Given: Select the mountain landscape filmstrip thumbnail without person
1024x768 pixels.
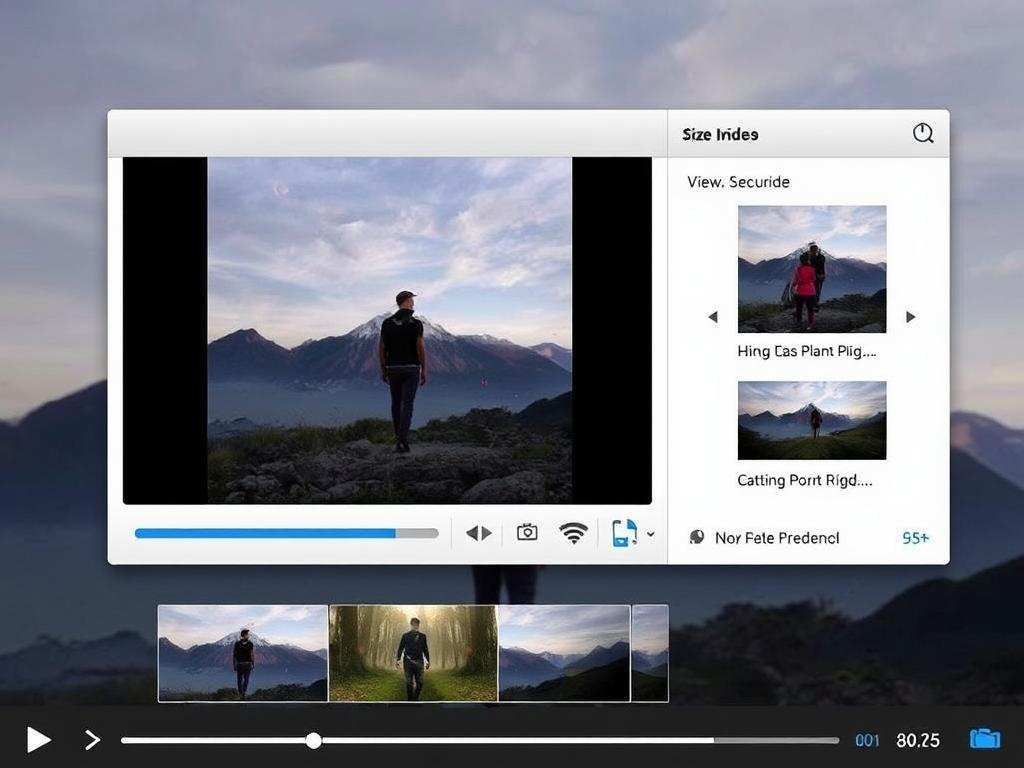Looking at the screenshot, I should [x=564, y=653].
